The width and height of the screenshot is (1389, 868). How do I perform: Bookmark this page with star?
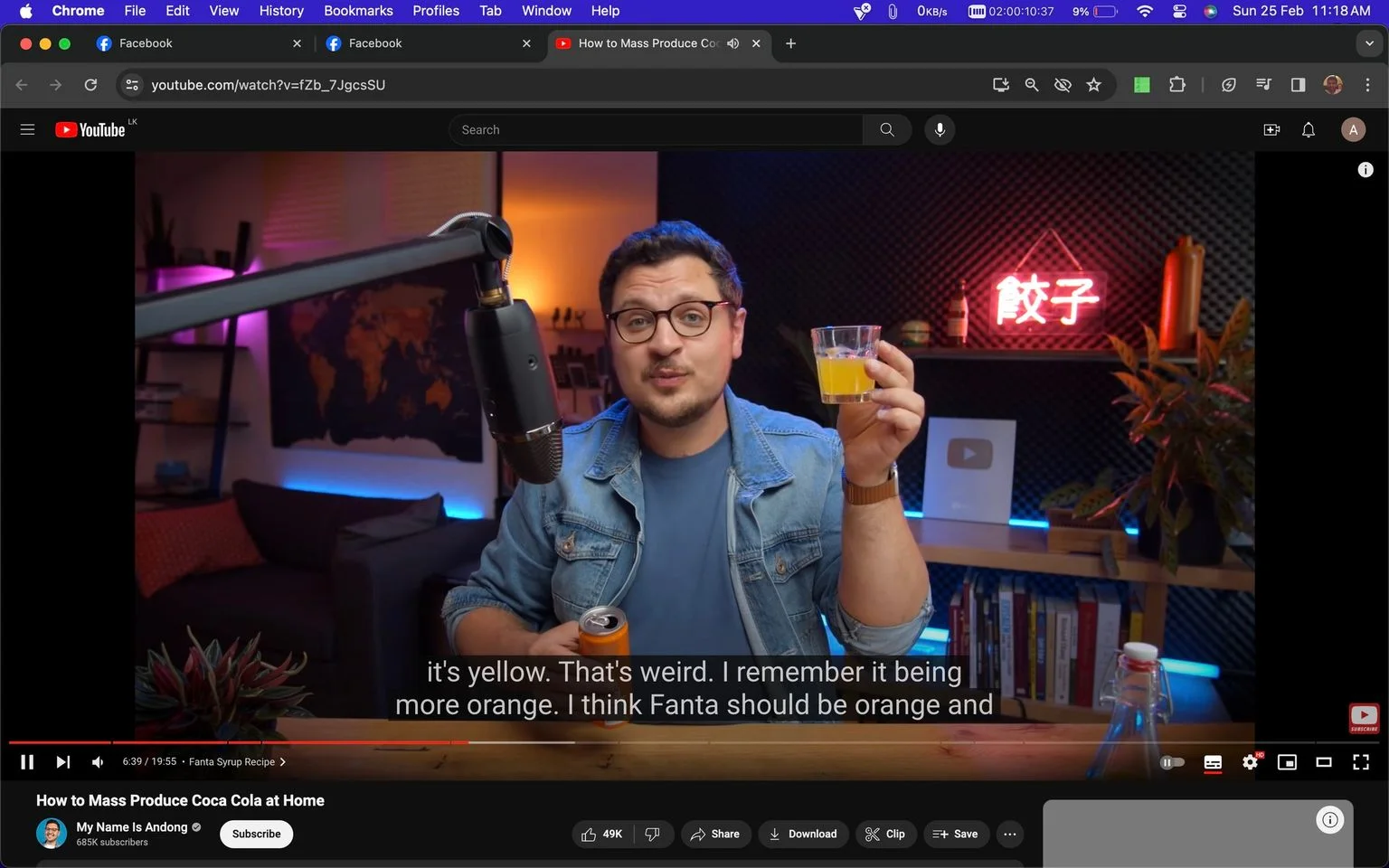[x=1093, y=84]
